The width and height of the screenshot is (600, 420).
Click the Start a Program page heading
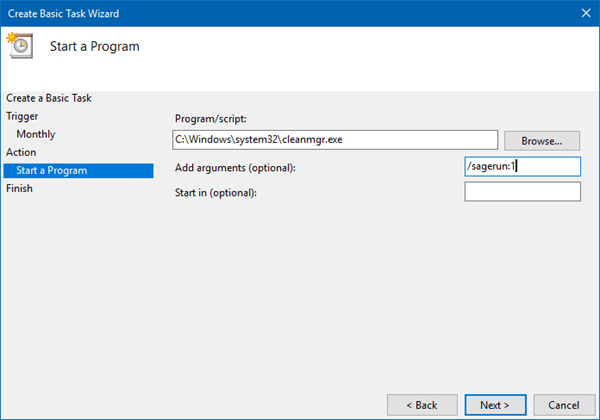tap(95, 46)
